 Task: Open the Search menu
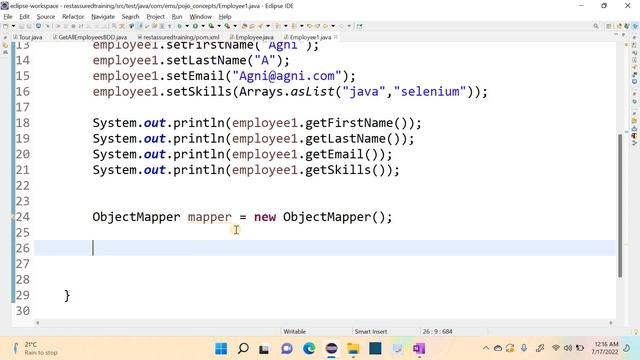point(131,17)
